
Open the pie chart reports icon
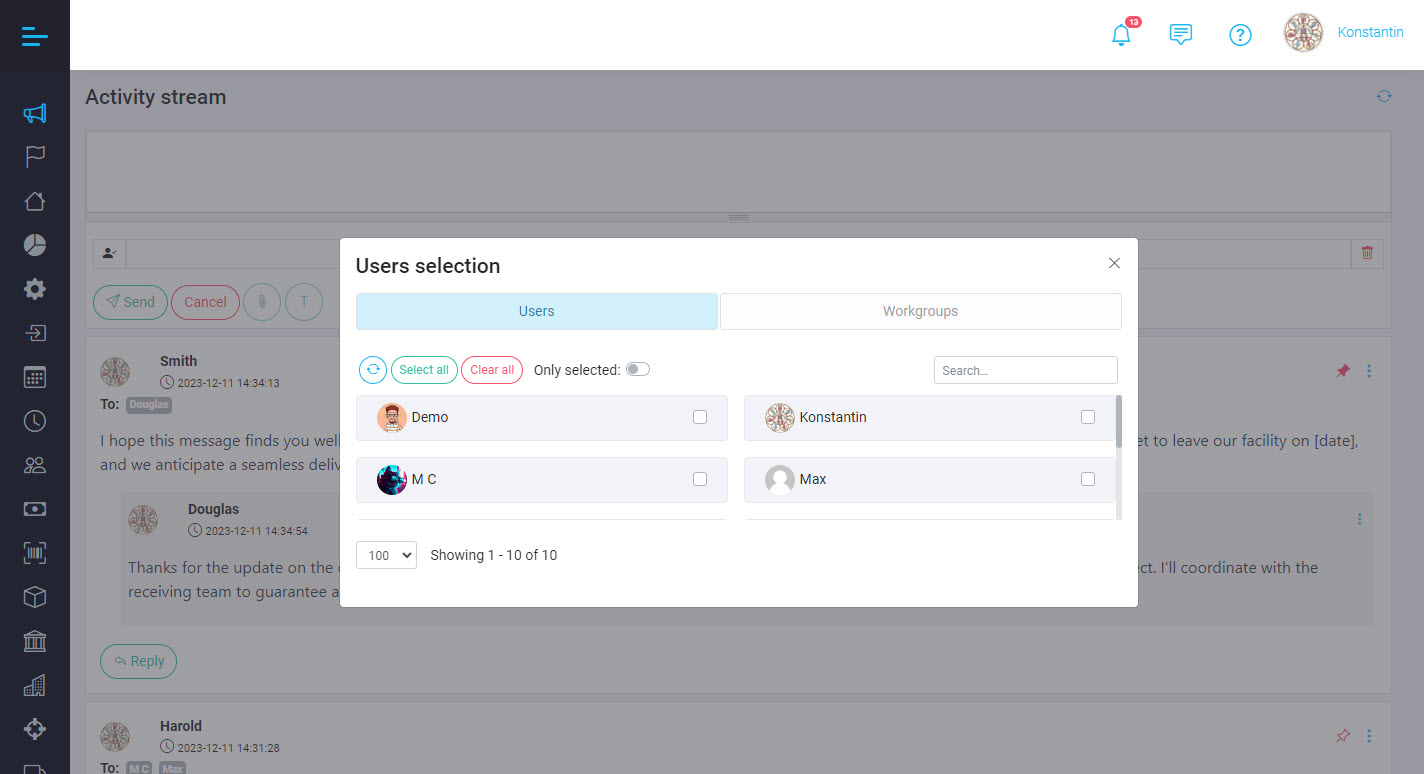coord(34,244)
